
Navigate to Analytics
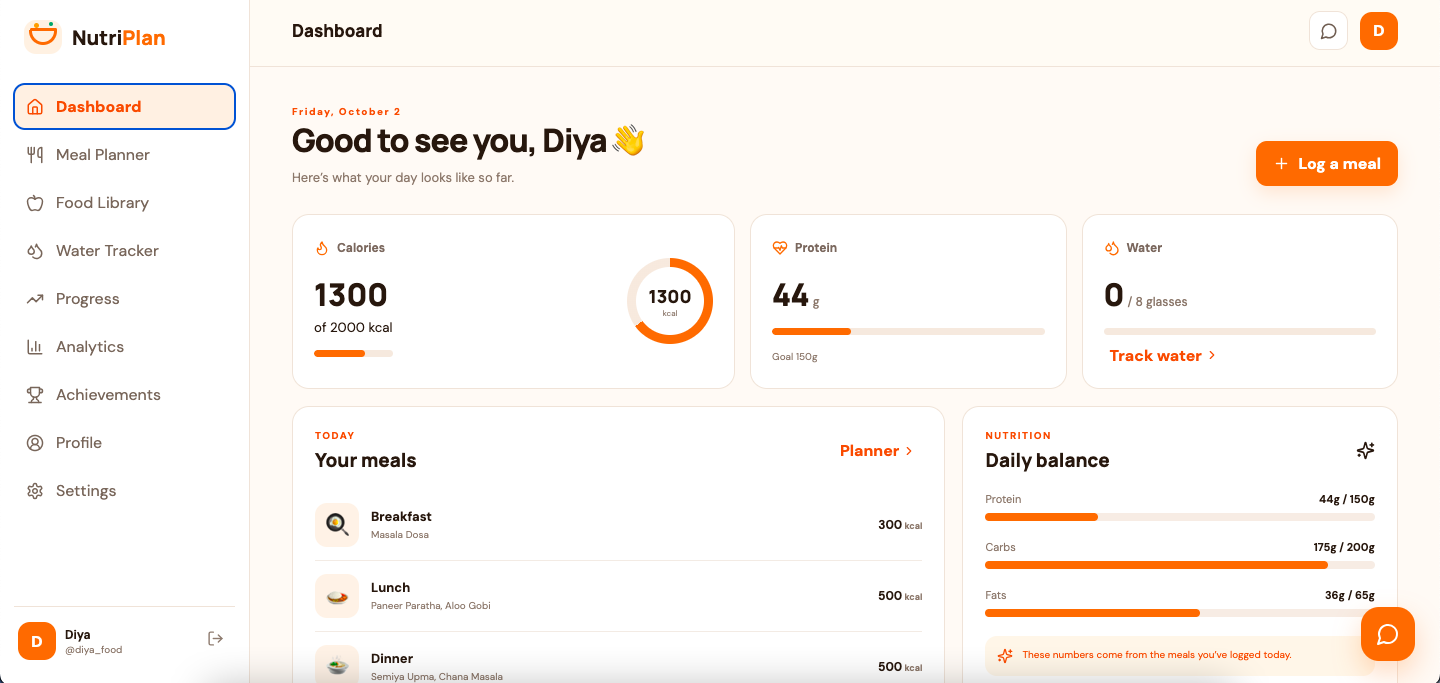(124, 347)
